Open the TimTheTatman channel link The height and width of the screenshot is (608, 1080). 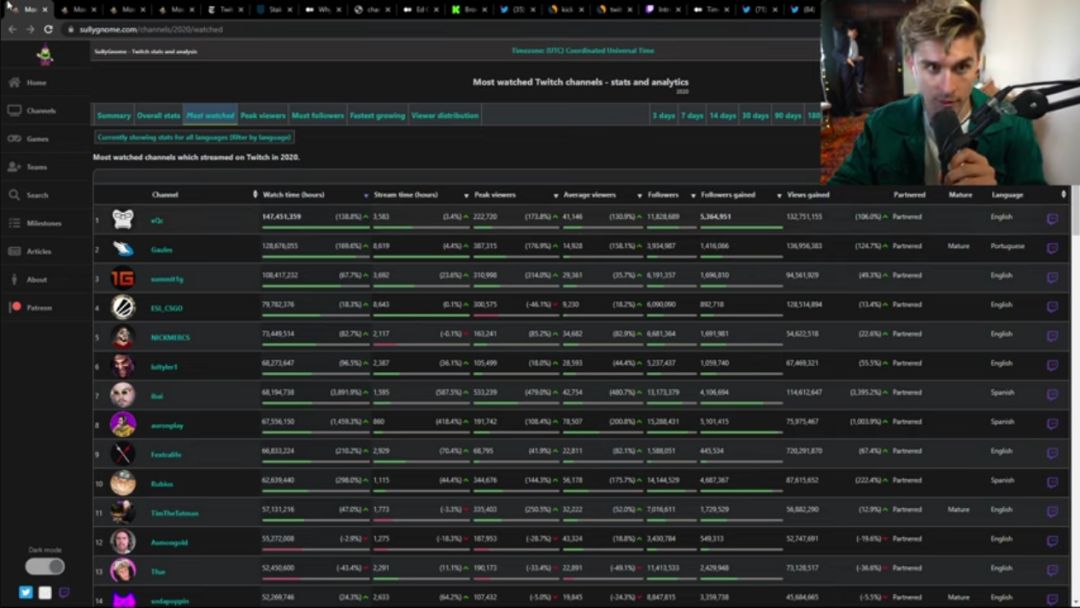pyautogui.click(x=174, y=513)
